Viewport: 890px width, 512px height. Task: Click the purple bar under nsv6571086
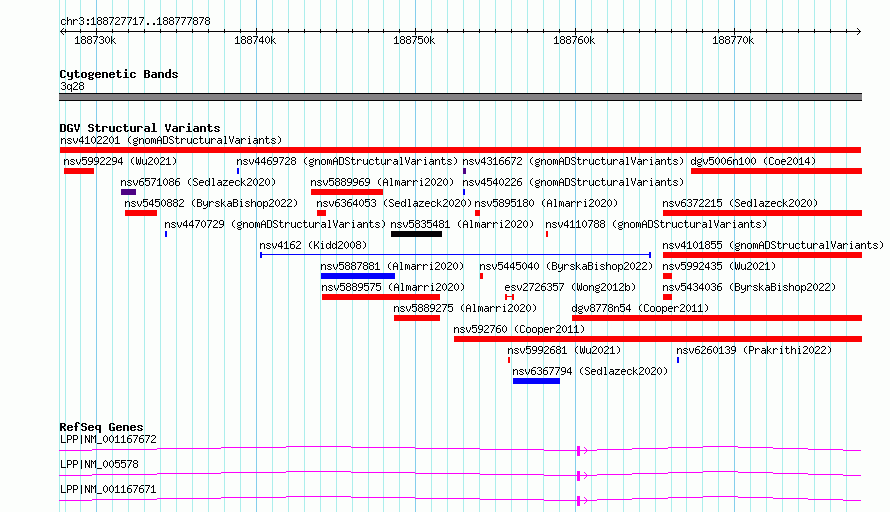[x=128, y=192]
